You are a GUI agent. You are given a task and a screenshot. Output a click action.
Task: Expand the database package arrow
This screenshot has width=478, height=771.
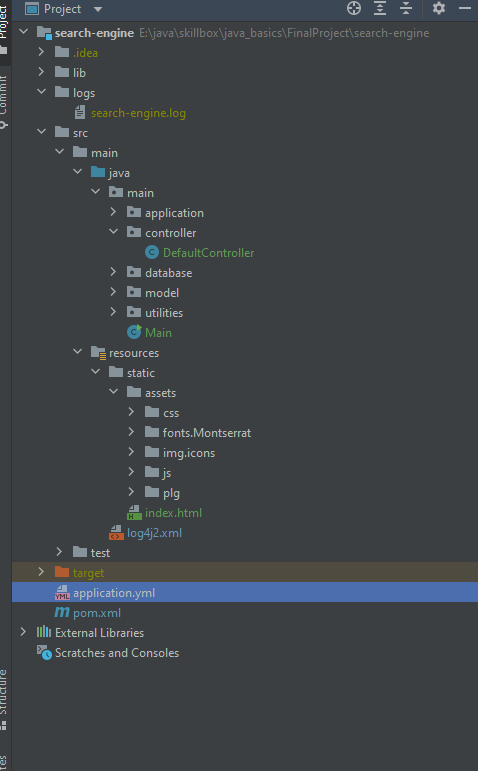point(113,272)
